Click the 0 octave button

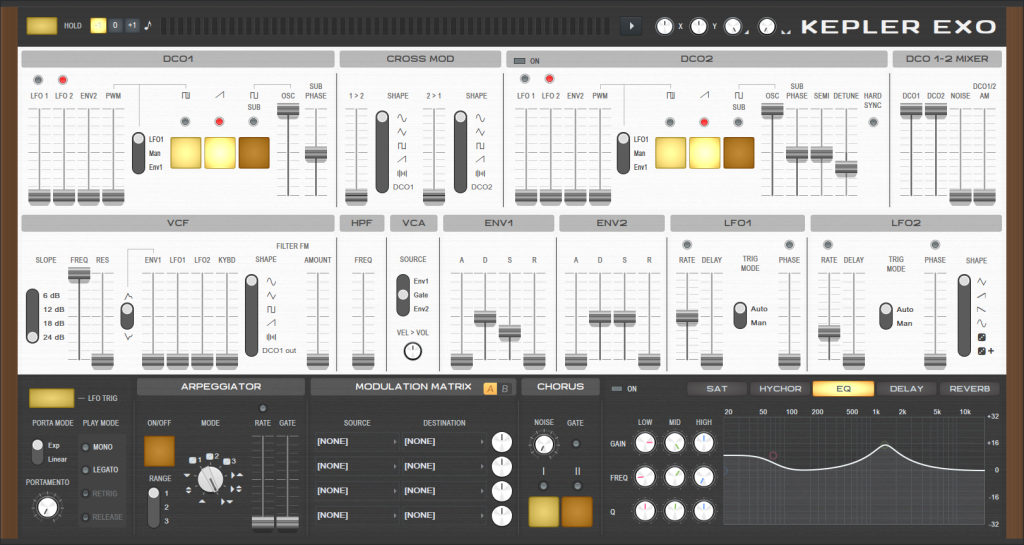[x=115, y=25]
